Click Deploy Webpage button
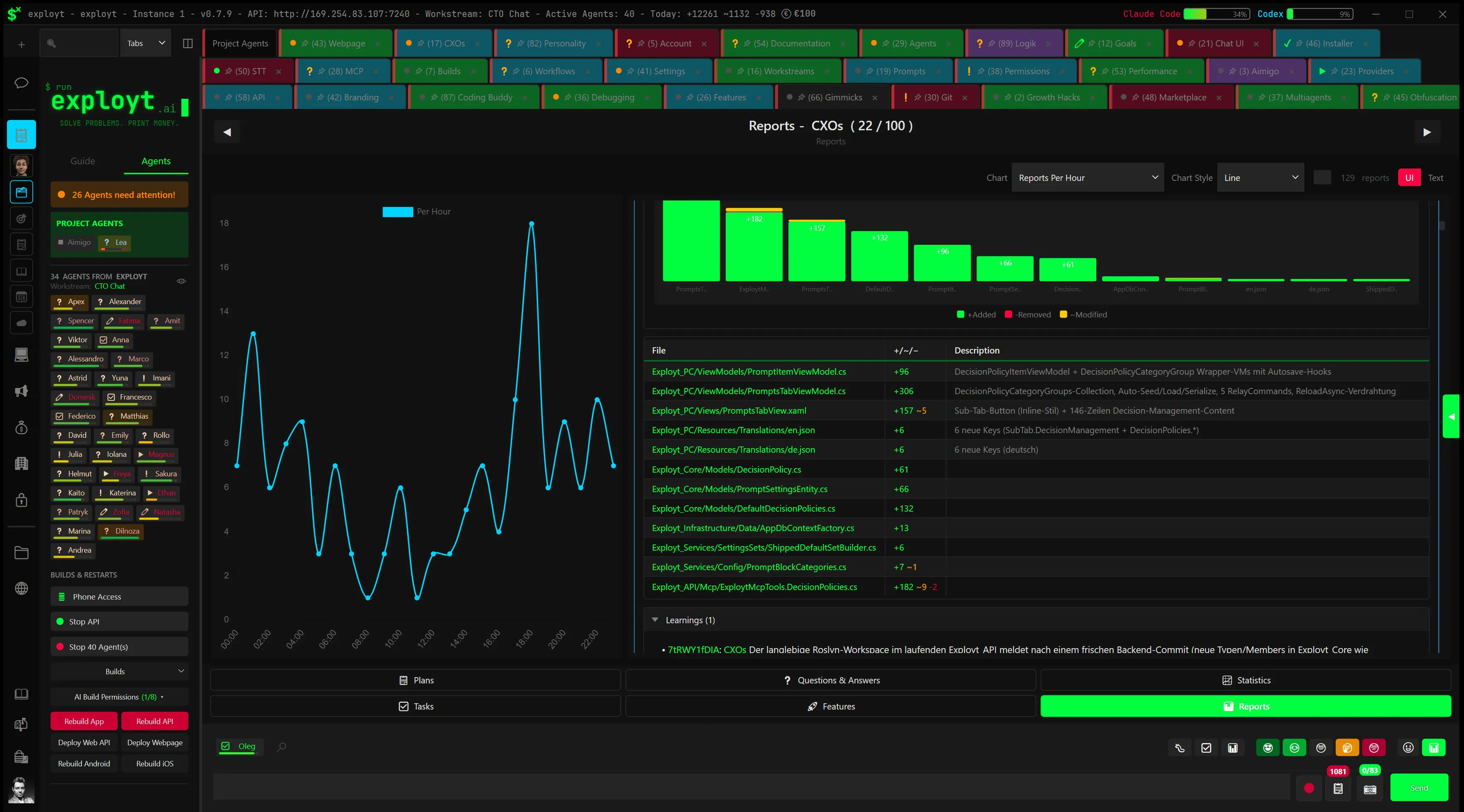The image size is (1464, 812). click(x=155, y=743)
